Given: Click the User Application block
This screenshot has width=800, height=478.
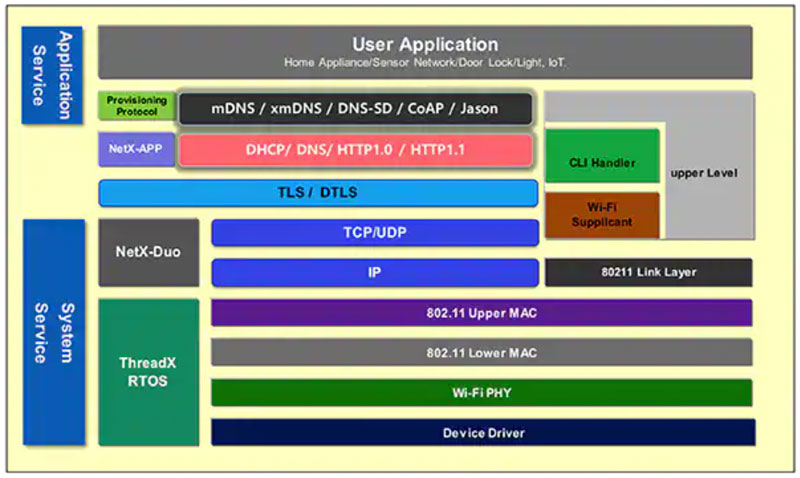Looking at the screenshot, I should point(425,52).
